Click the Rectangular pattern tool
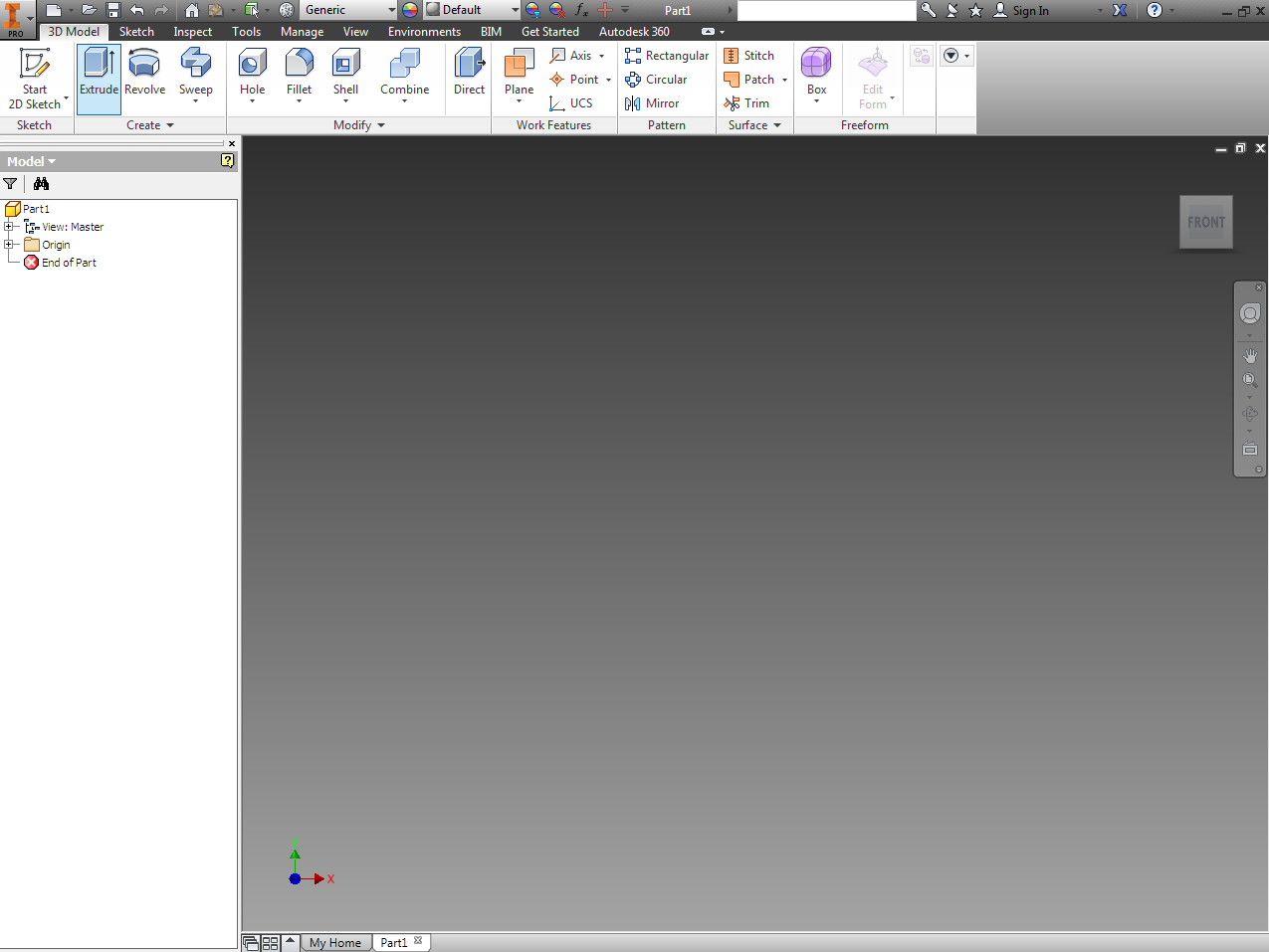Screen dimensions: 1269x952 tap(665, 56)
